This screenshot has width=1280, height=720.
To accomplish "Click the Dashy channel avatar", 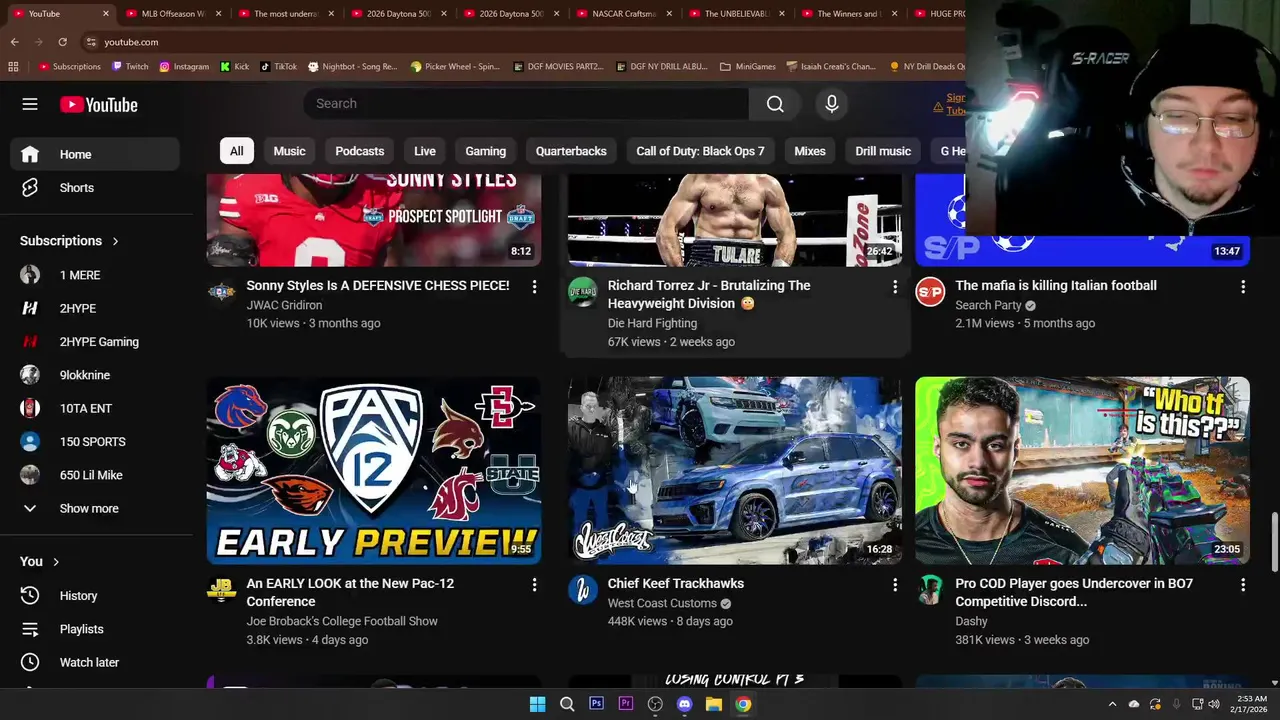I will [x=930, y=590].
